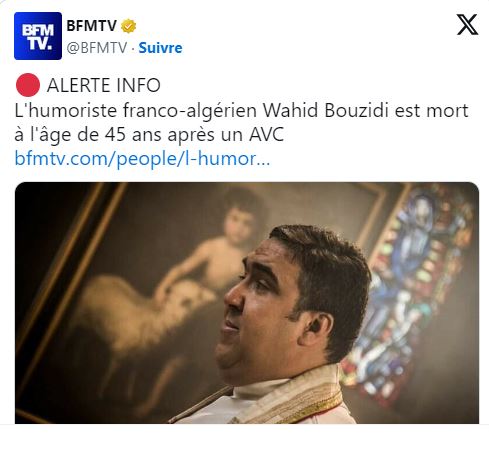The height and width of the screenshot is (460, 489).
Task: Click the gold verified badge next to BFMTV
Action: pos(128,26)
